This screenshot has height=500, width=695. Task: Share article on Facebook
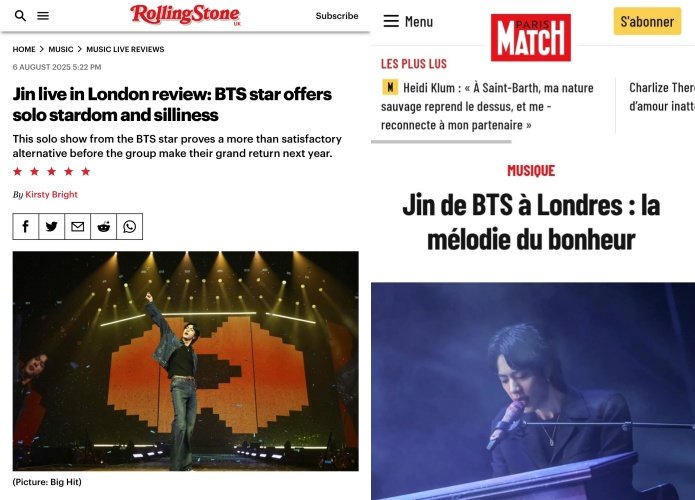(26, 227)
